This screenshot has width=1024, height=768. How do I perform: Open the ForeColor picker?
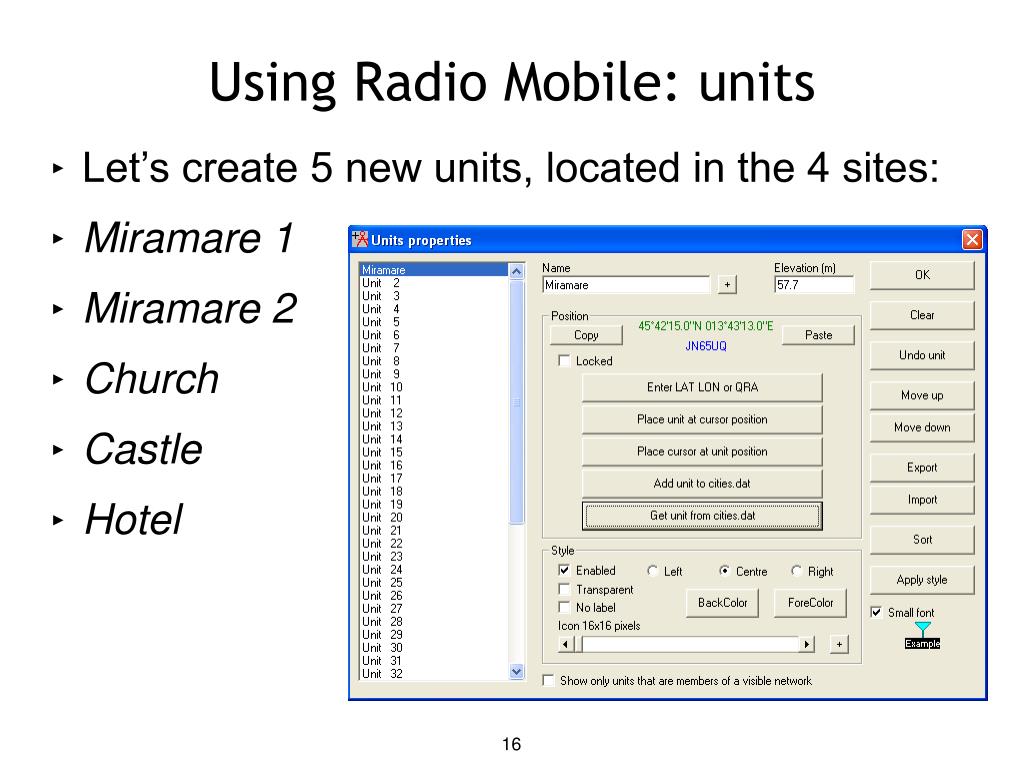[810, 603]
